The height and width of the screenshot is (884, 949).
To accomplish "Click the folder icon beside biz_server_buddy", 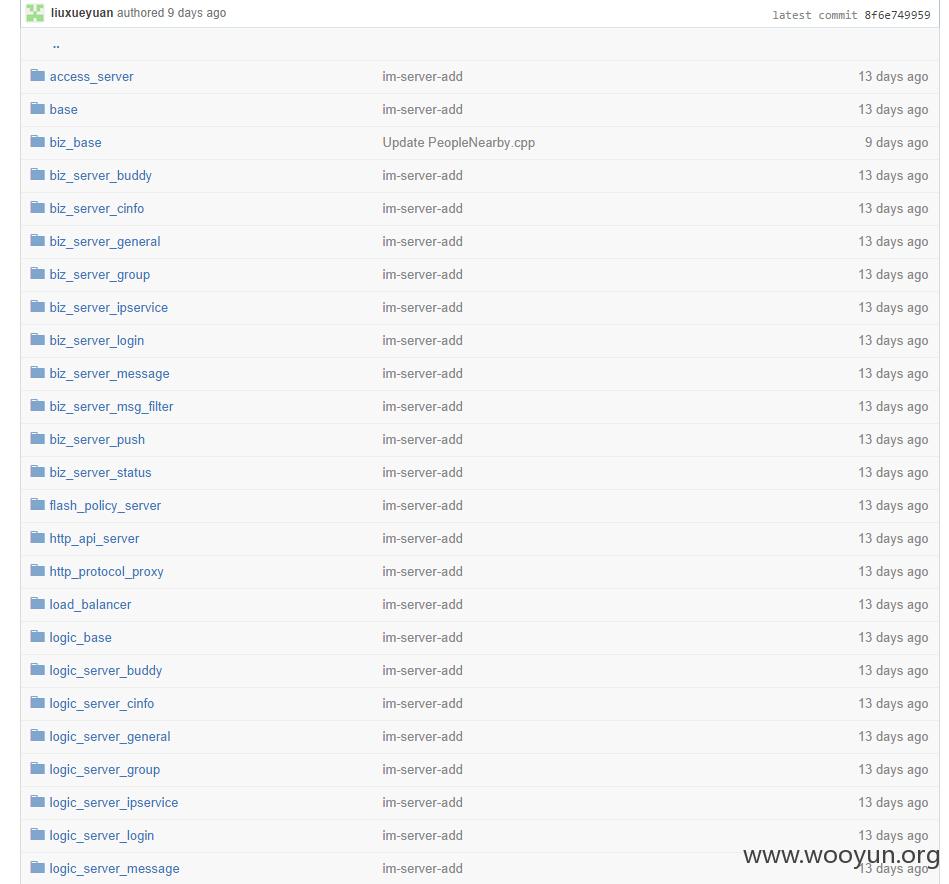I will pos(38,174).
